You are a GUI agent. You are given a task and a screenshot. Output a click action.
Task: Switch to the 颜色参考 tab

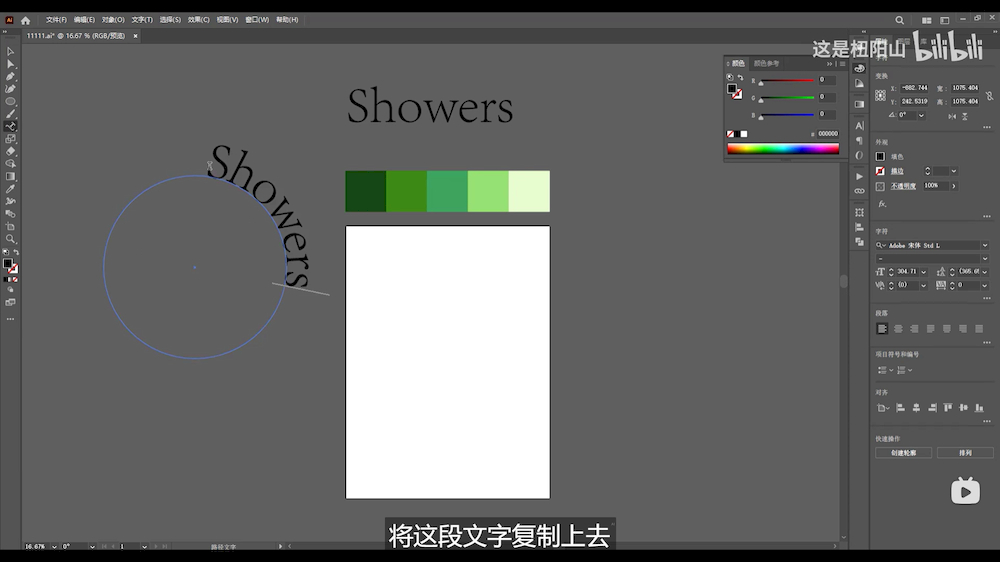point(767,63)
